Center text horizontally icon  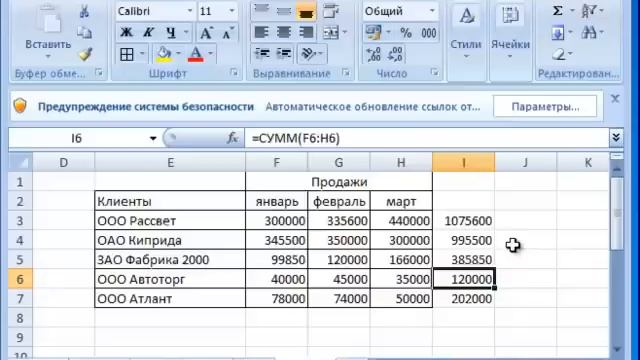click(284, 32)
